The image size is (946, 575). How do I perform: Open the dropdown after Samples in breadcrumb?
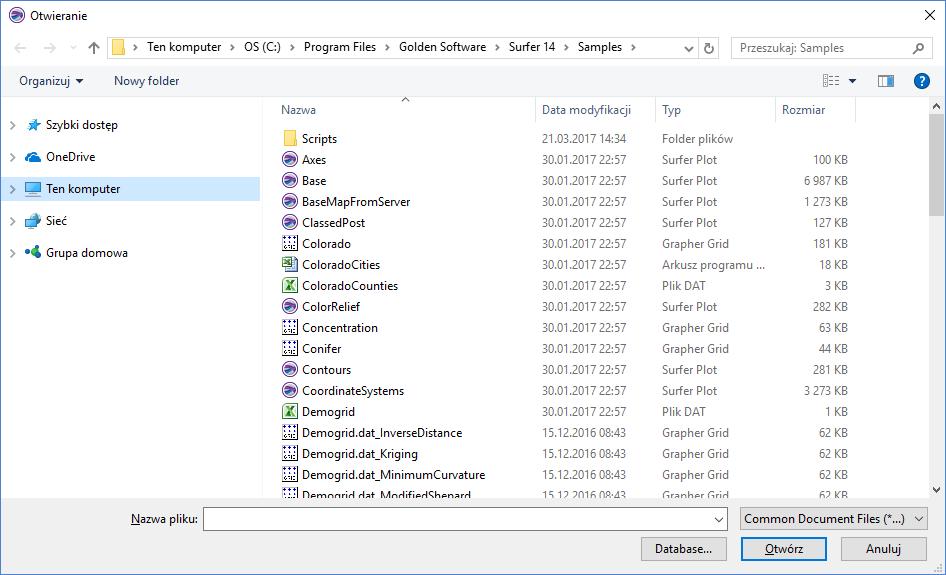(x=633, y=48)
